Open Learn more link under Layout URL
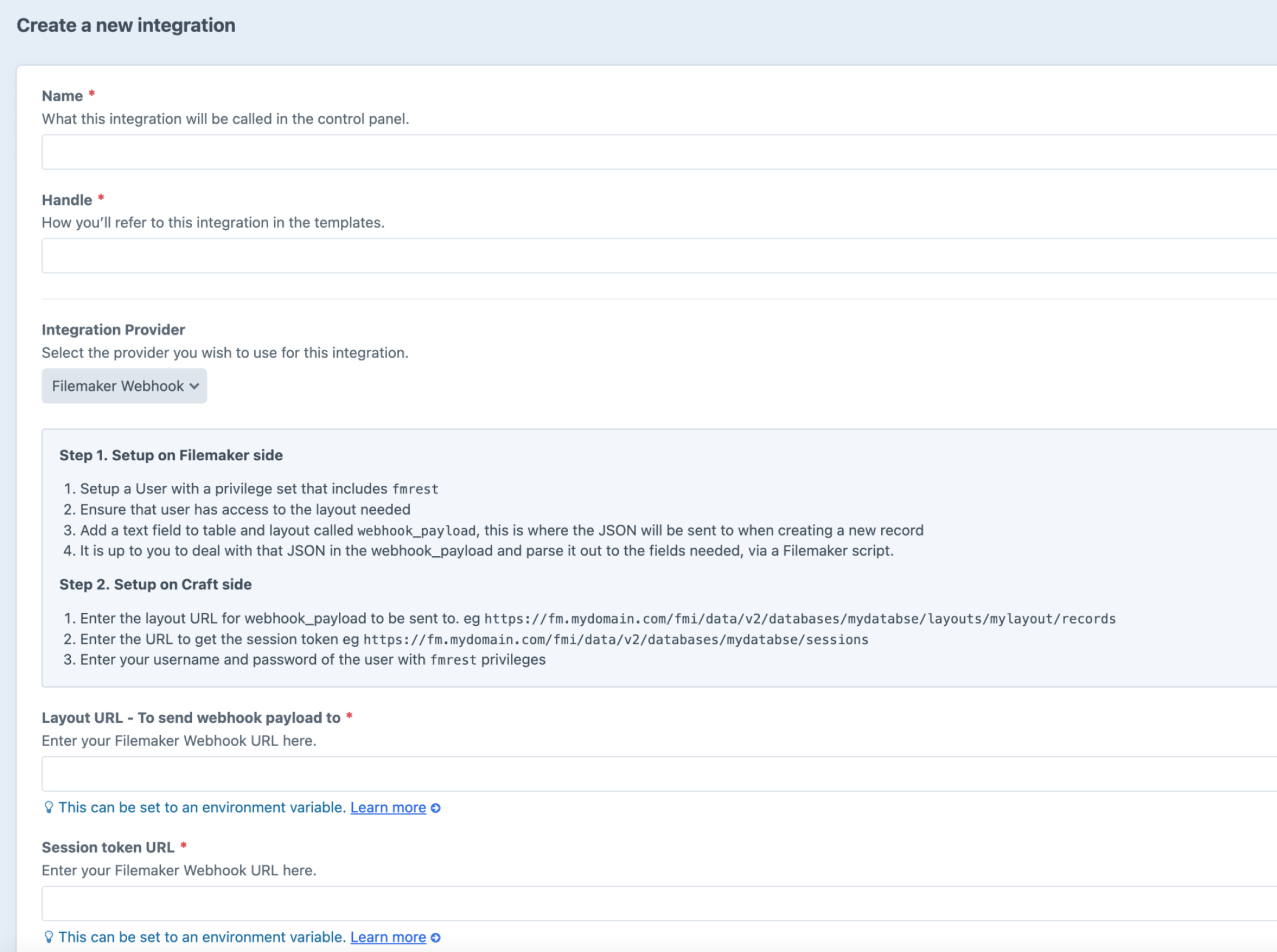Viewport: 1277px width, 952px height. [x=388, y=807]
